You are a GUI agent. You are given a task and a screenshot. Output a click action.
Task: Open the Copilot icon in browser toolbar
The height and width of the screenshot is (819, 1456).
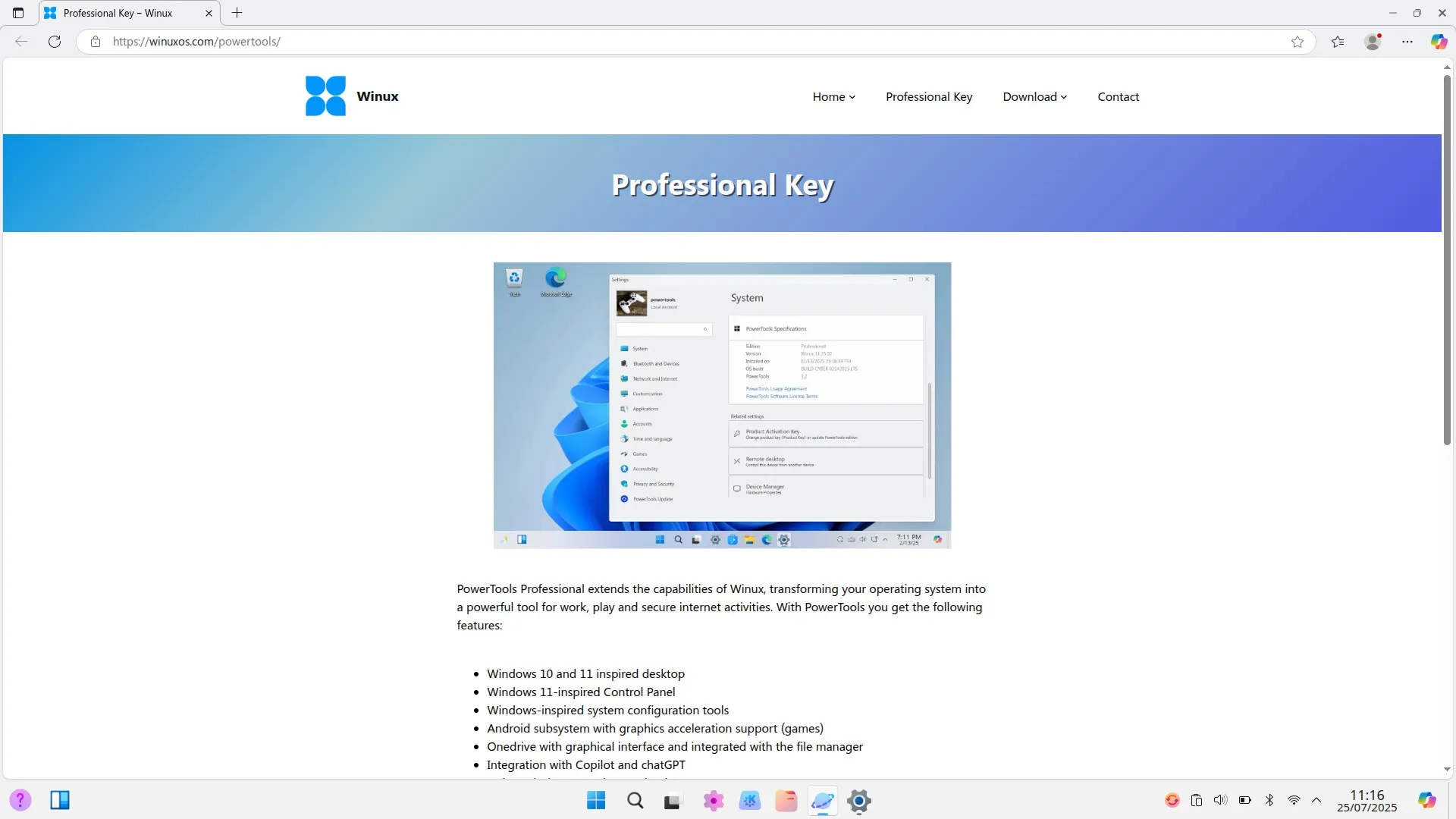[1439, 42]
